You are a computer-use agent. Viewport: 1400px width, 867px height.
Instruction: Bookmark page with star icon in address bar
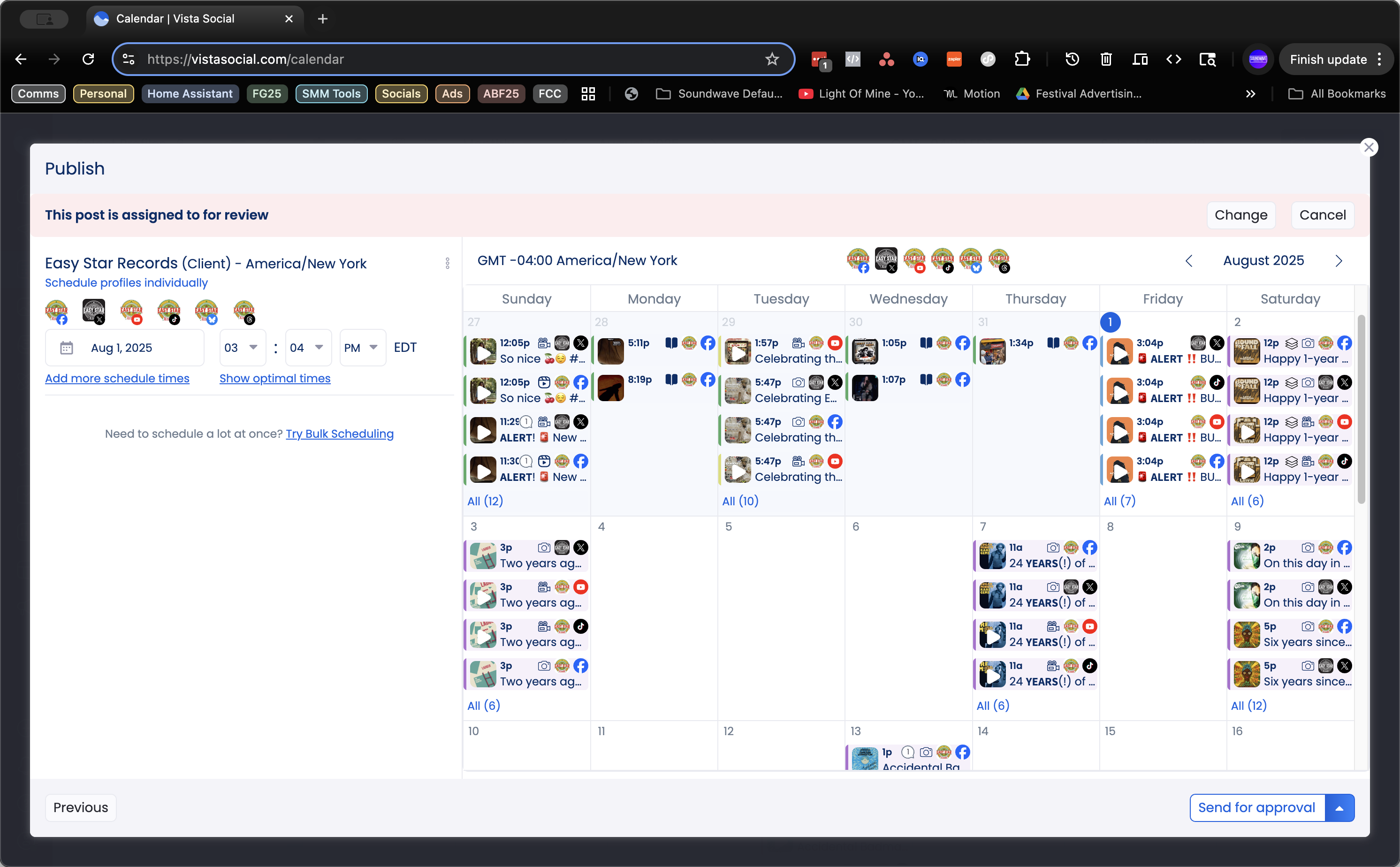pyautogui.click(x=772, y=59)
